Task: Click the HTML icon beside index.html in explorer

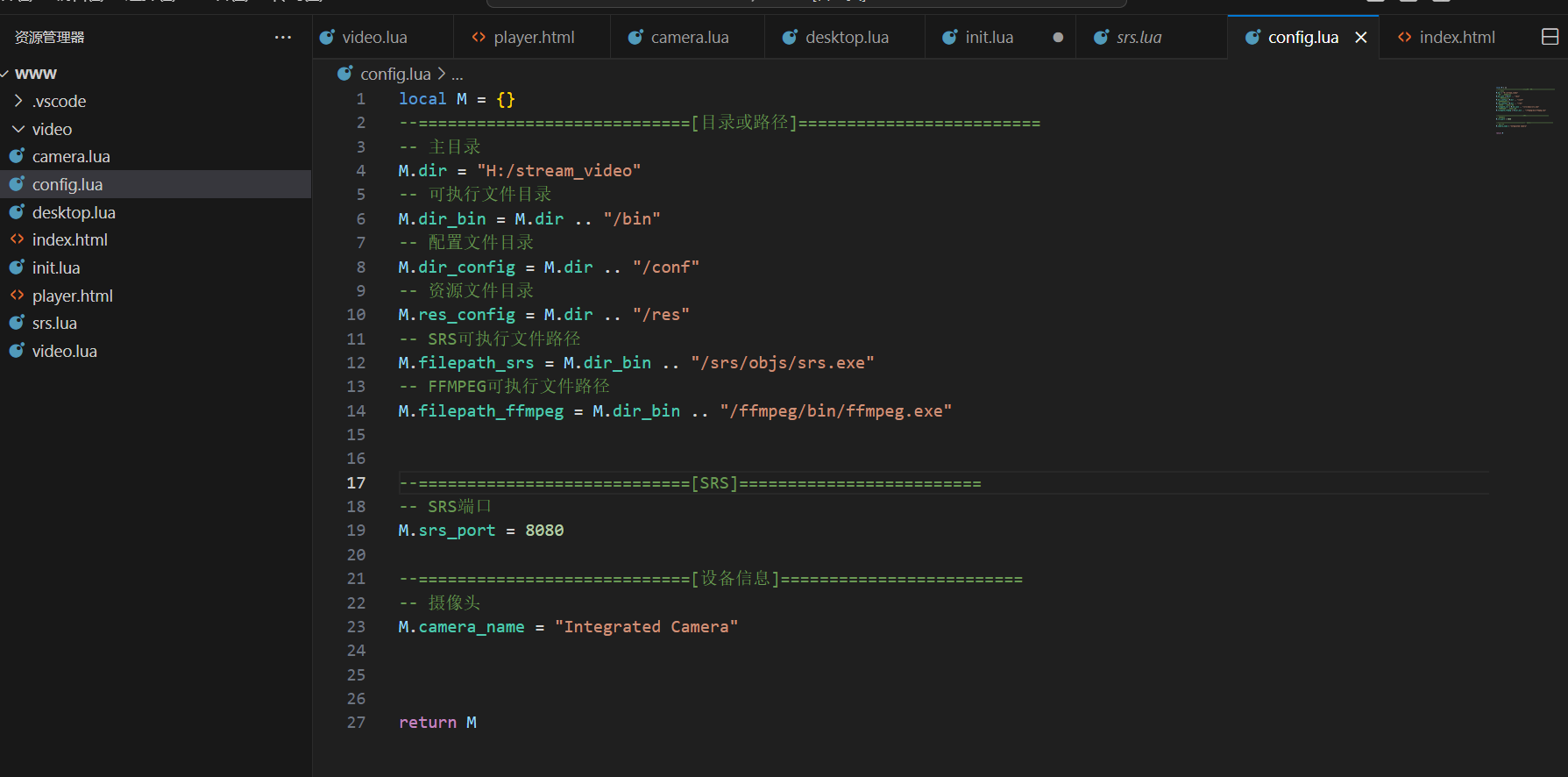Action: pyautogui.click(x=17, y=239)
